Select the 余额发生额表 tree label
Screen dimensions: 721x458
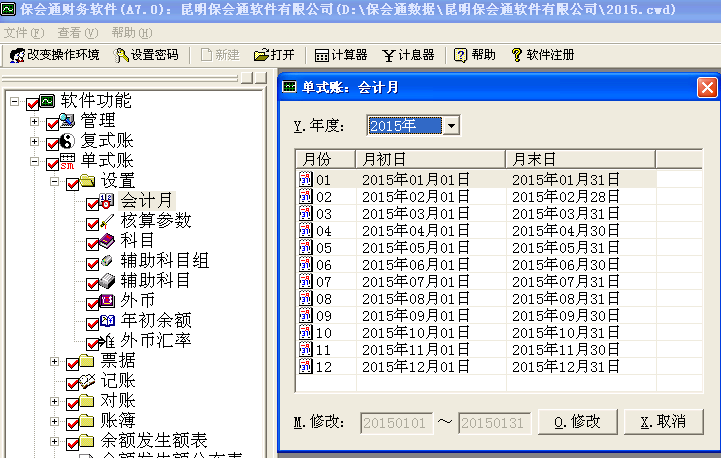point(154,441)
